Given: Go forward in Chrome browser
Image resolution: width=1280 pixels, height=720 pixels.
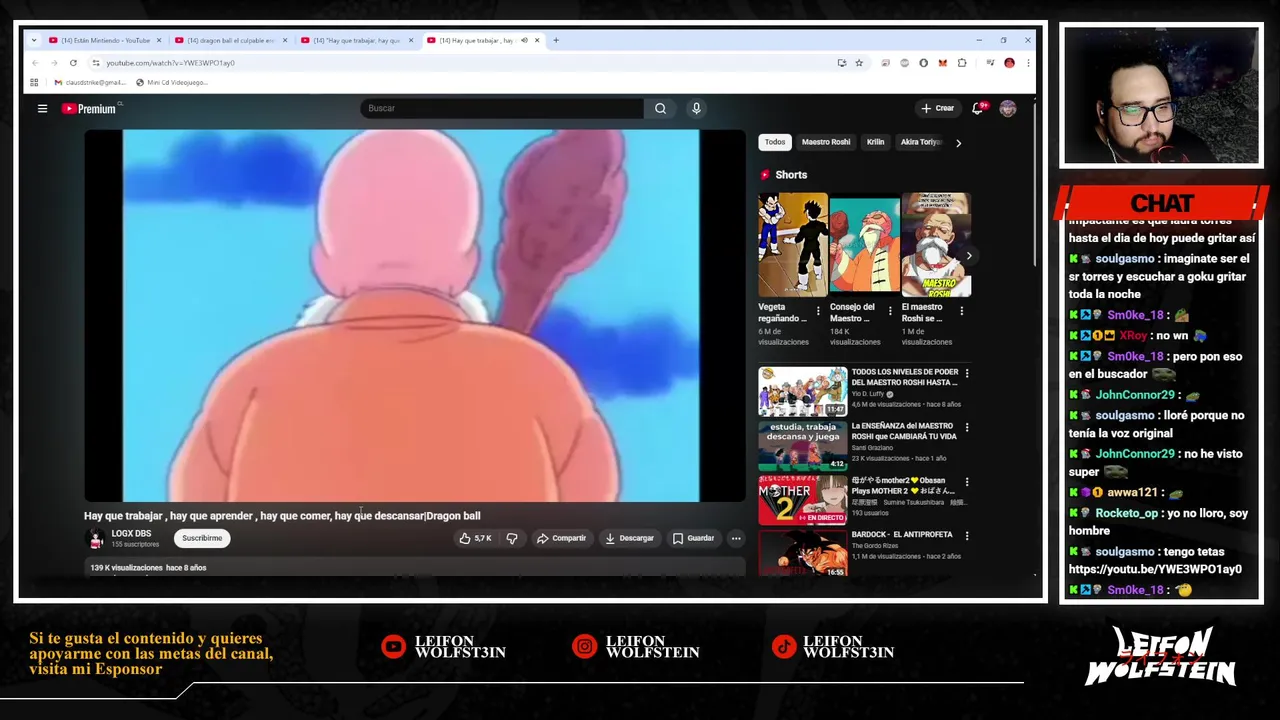Looking at the screenshot, I should coord(54,63).
